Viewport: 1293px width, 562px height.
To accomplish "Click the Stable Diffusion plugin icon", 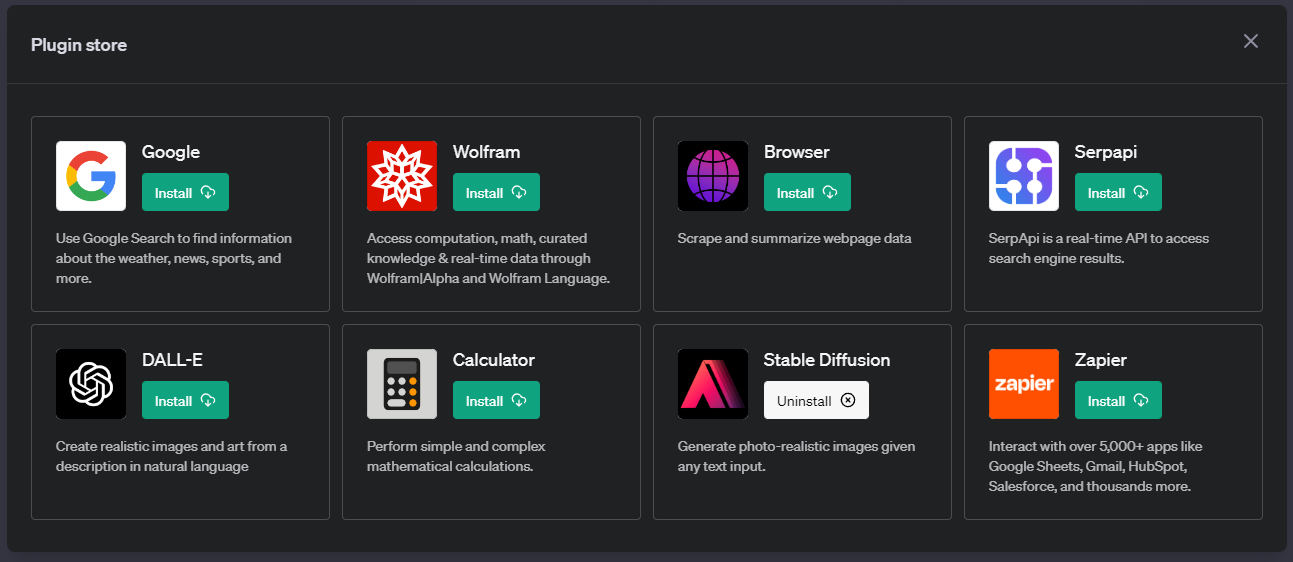I will click(713, 384).
